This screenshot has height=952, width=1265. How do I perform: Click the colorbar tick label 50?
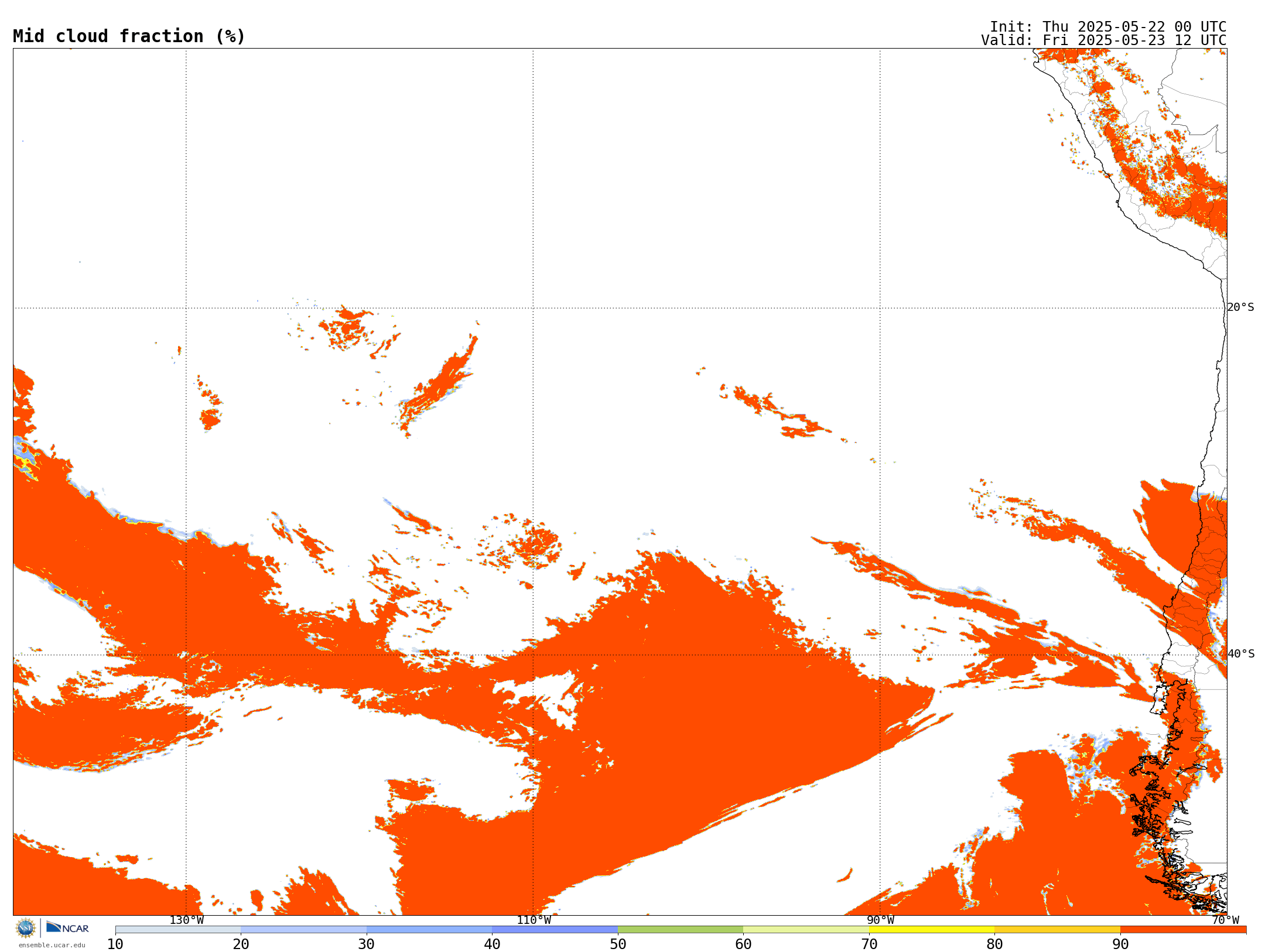tap(618, 944)
